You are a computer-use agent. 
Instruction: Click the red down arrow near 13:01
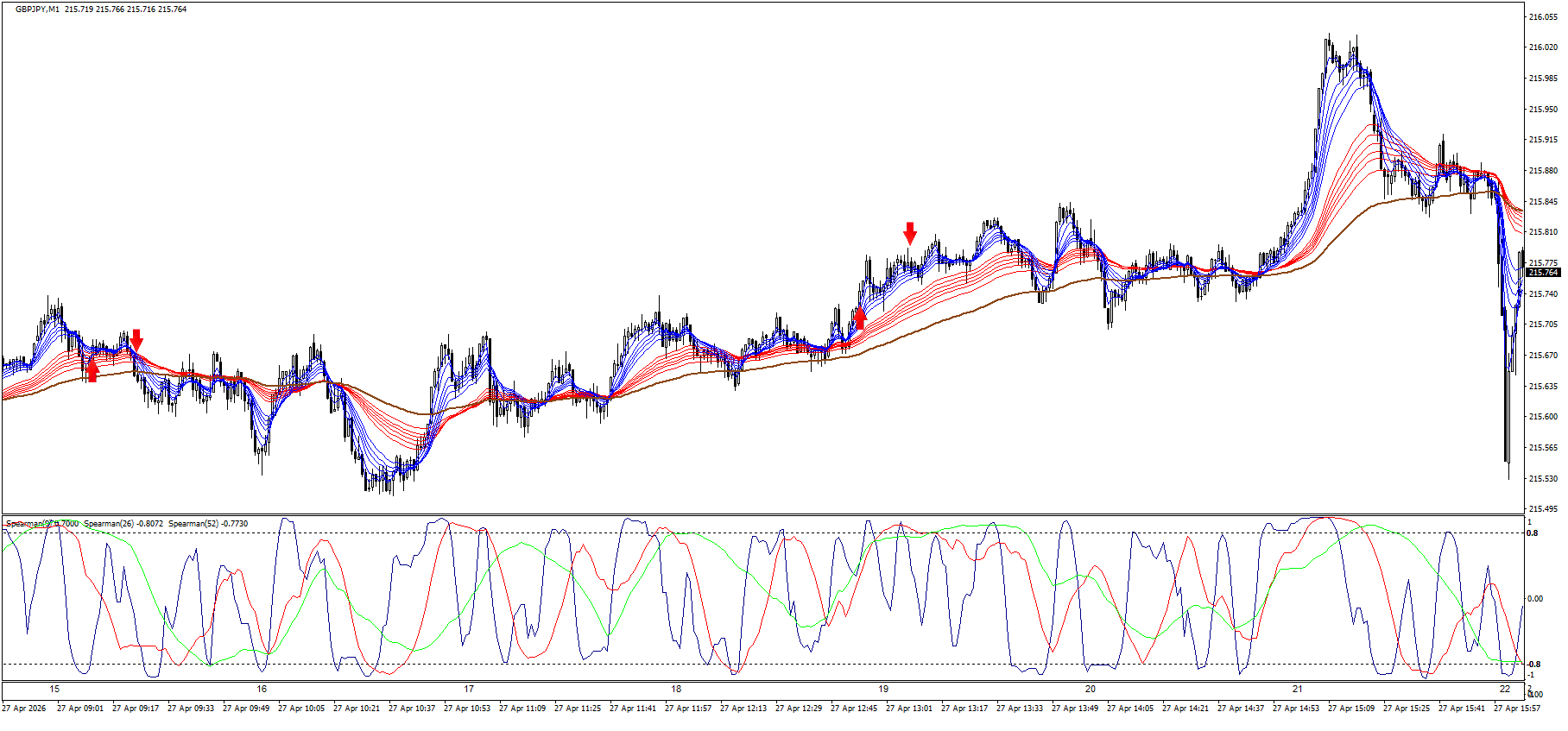pos(910,232)
